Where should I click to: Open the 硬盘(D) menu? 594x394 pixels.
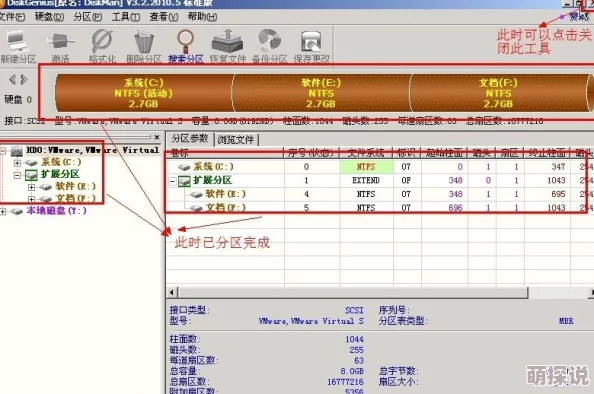(x=49, y=17)
